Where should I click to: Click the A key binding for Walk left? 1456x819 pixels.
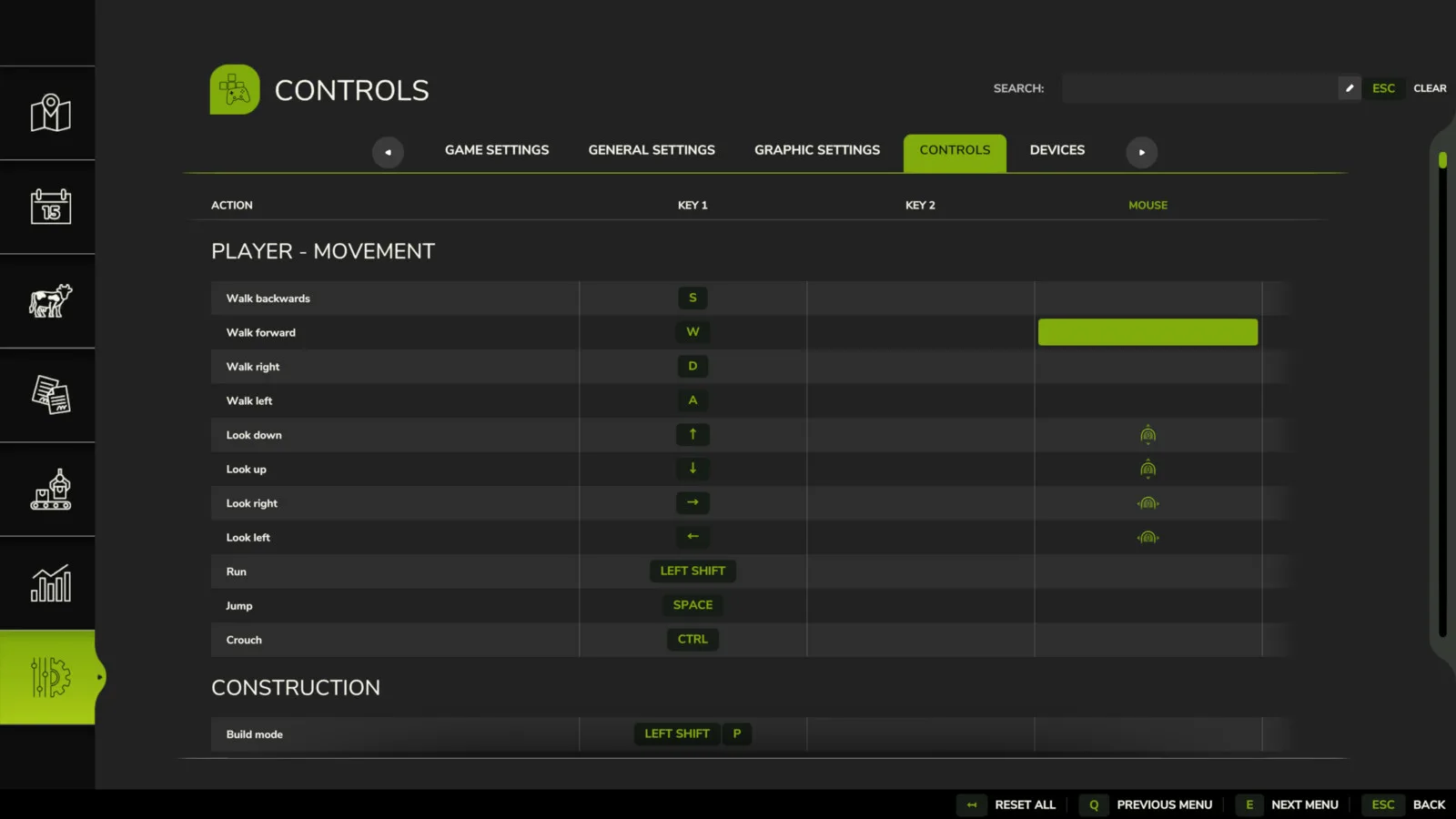pyautogui.click(x=693, y=400)
